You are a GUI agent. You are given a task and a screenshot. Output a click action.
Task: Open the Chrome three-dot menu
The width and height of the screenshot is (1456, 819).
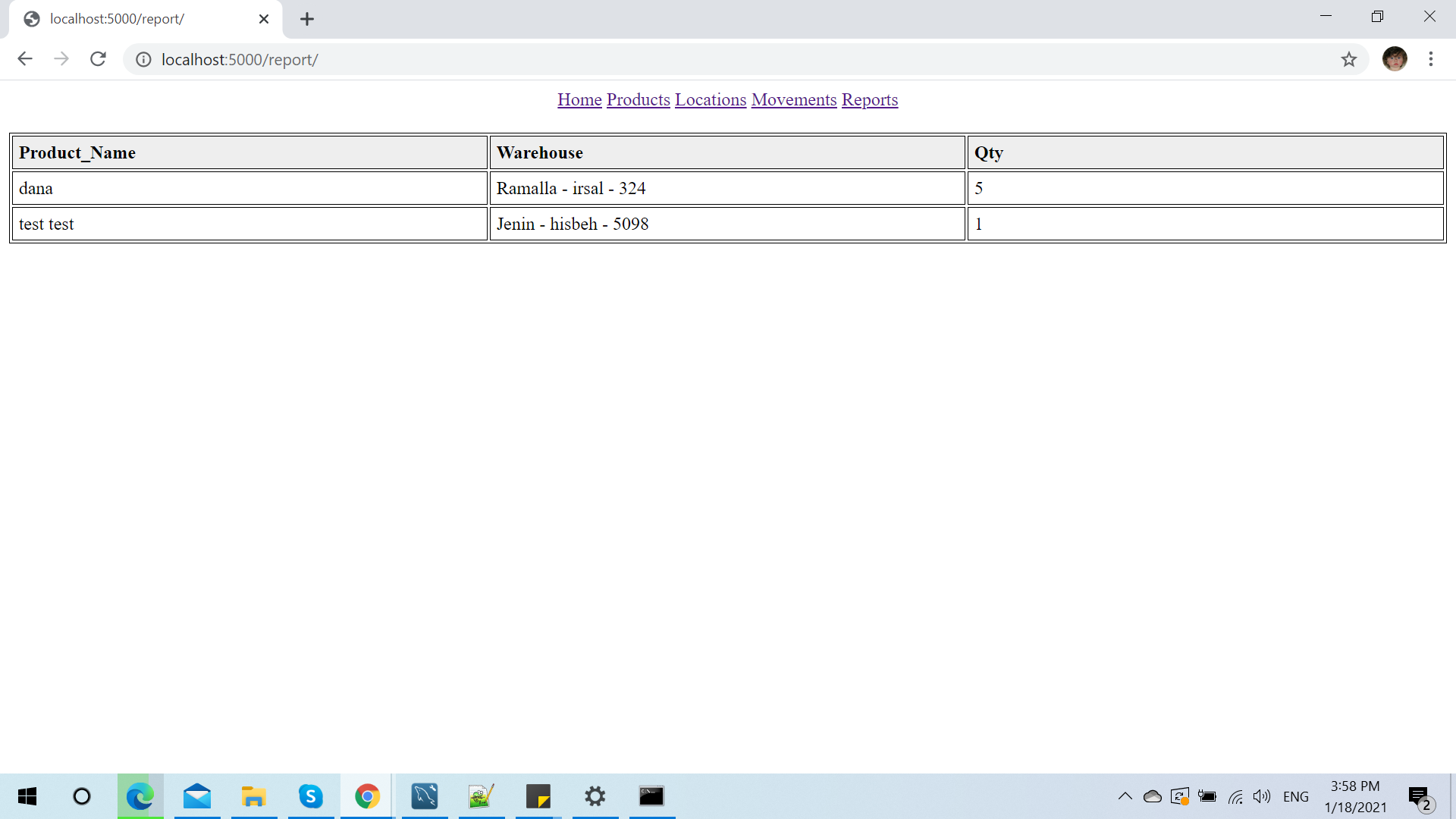click(1431, 59)
